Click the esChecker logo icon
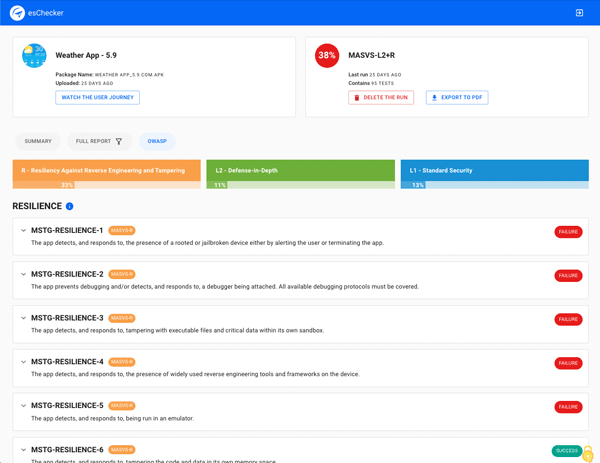Viewport: 600px width, 463px height. [x=17, y=13]
